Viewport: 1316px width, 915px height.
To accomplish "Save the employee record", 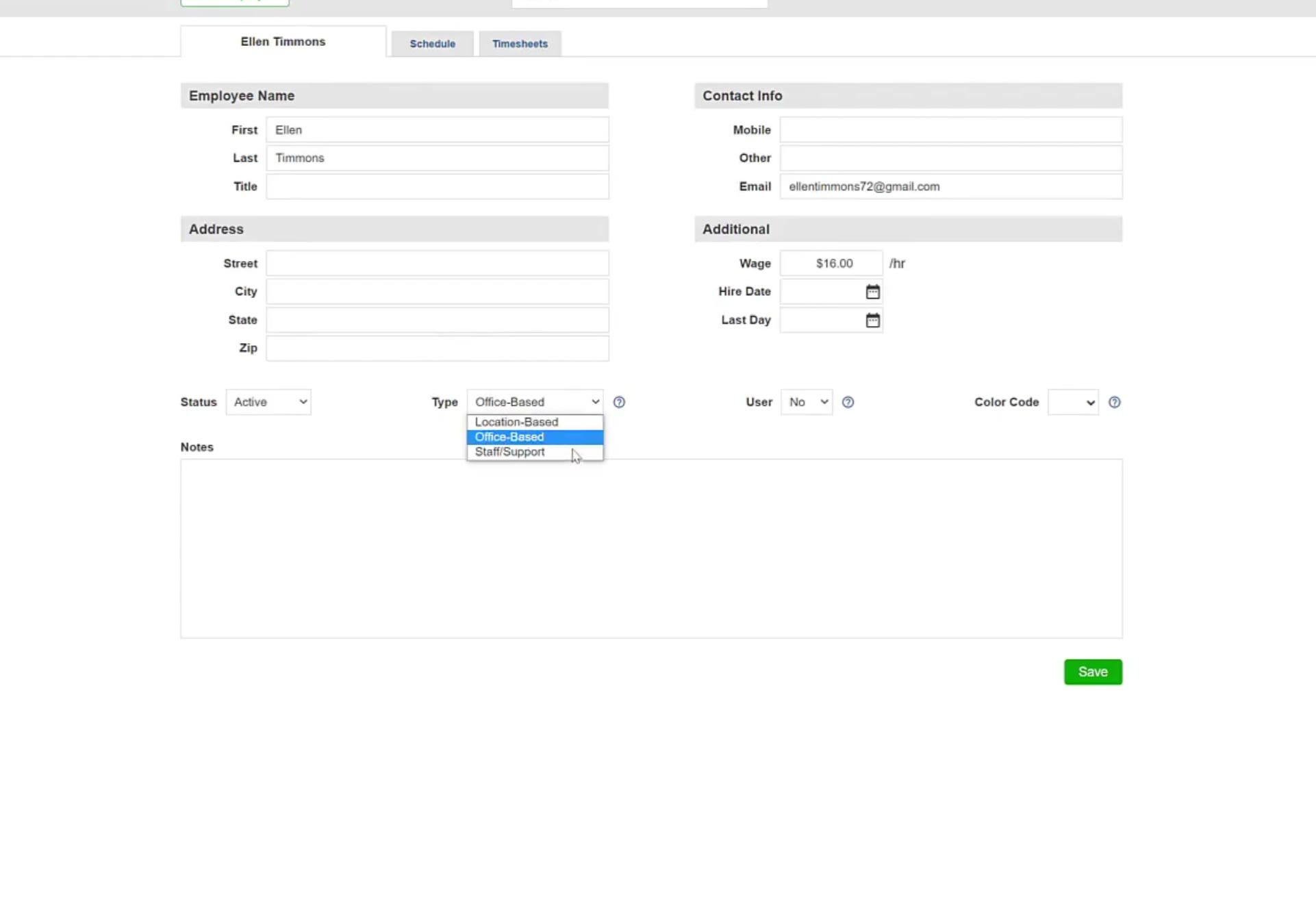I will [1093, 672].
